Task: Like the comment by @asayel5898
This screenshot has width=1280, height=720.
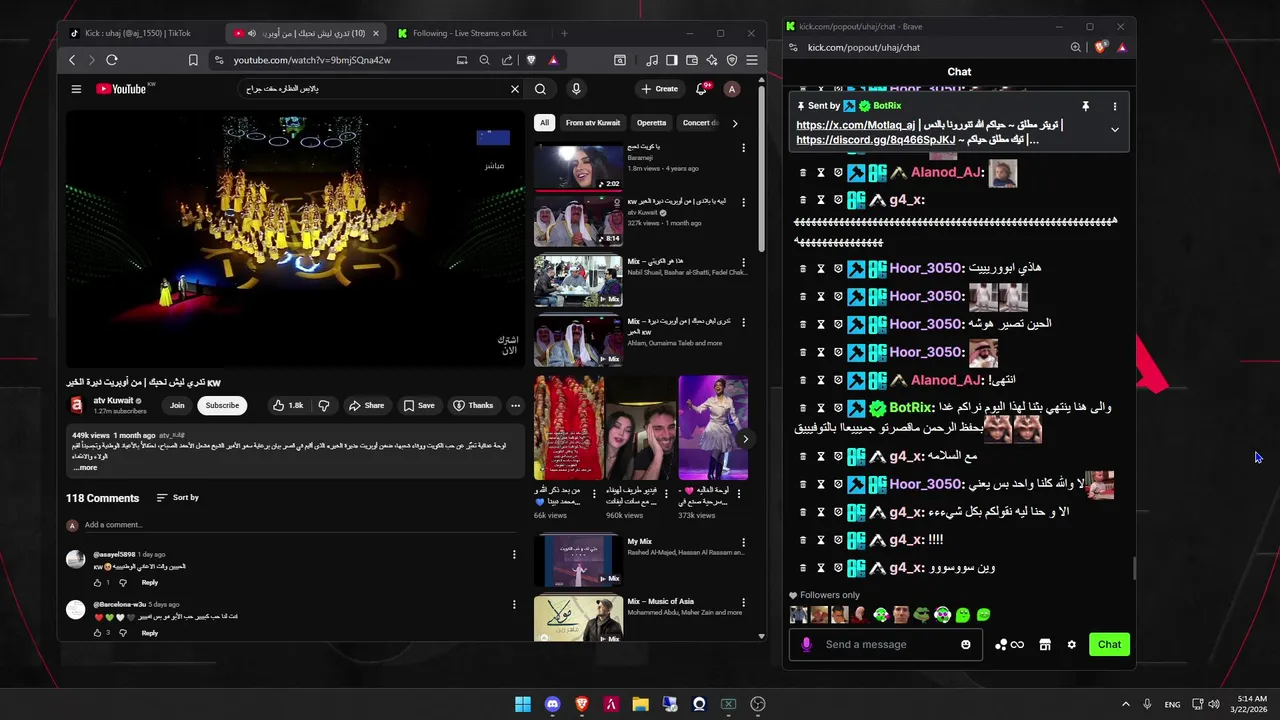Action: (x=98, y=582)
